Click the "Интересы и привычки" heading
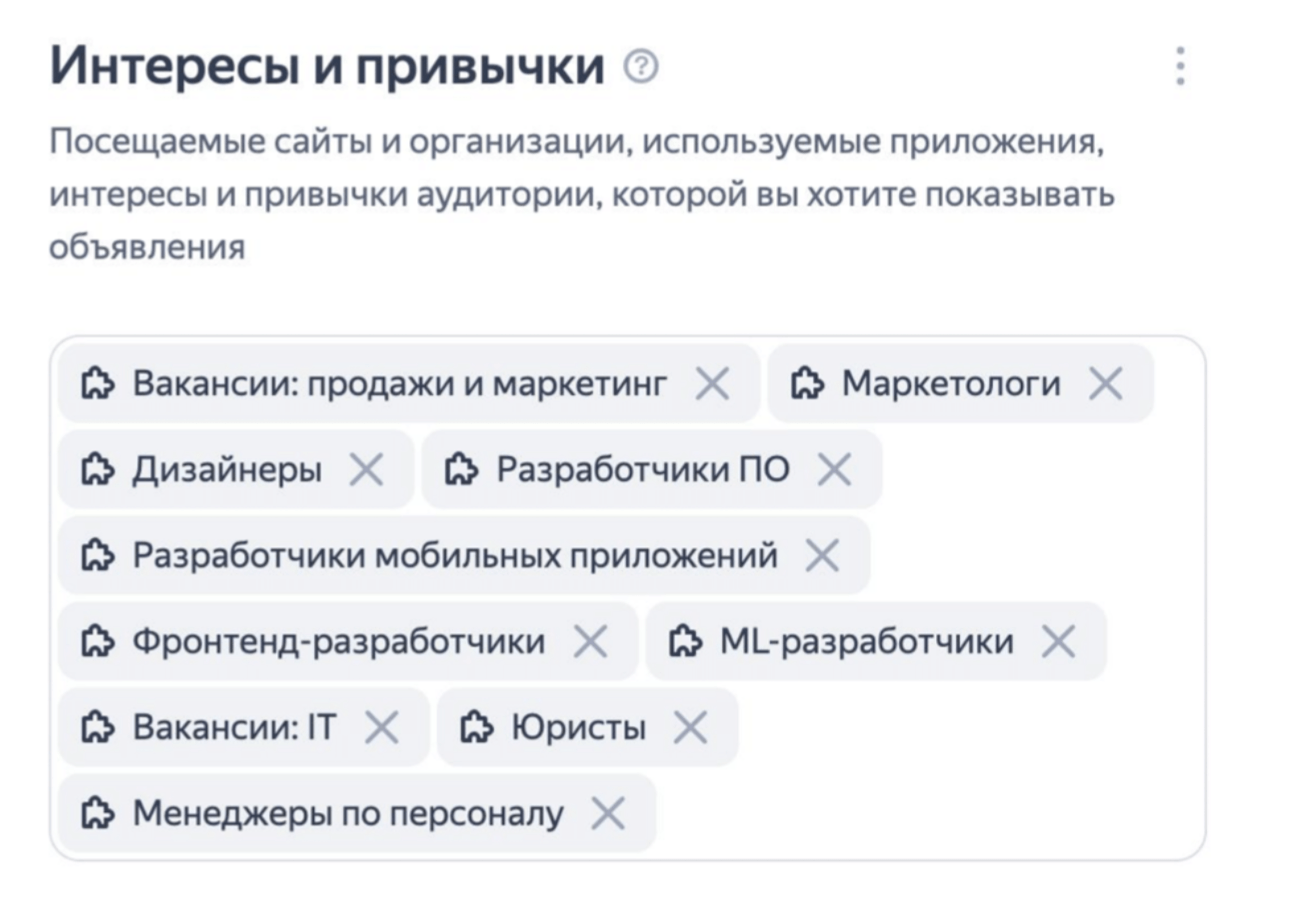 point(327,67)
